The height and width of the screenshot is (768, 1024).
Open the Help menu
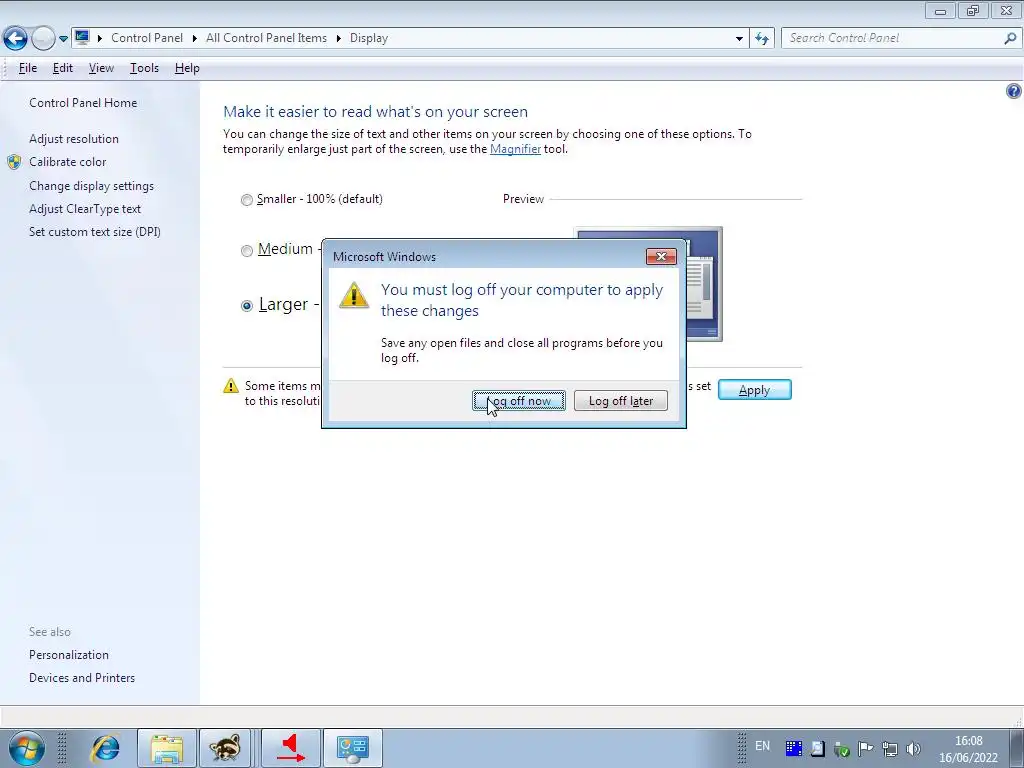[187, 68]
